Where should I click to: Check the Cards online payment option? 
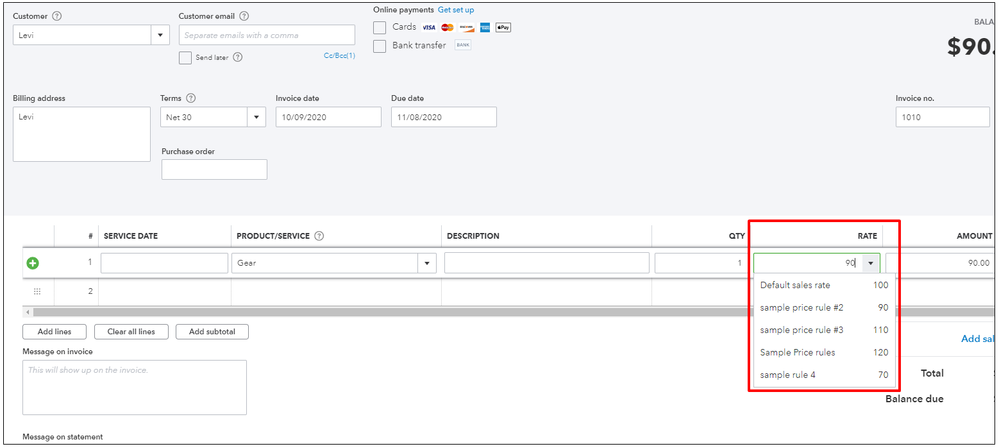click(380, 27)
